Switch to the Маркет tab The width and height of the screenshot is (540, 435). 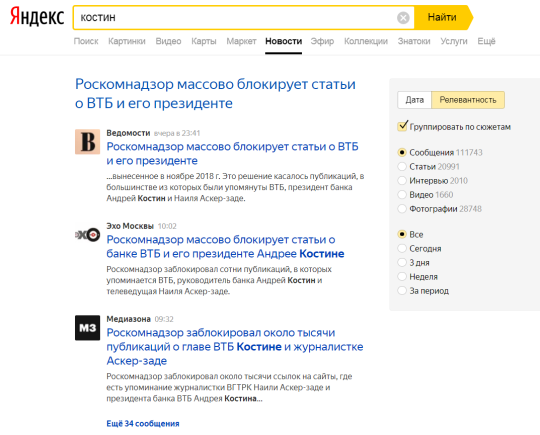tap(241, 41)
